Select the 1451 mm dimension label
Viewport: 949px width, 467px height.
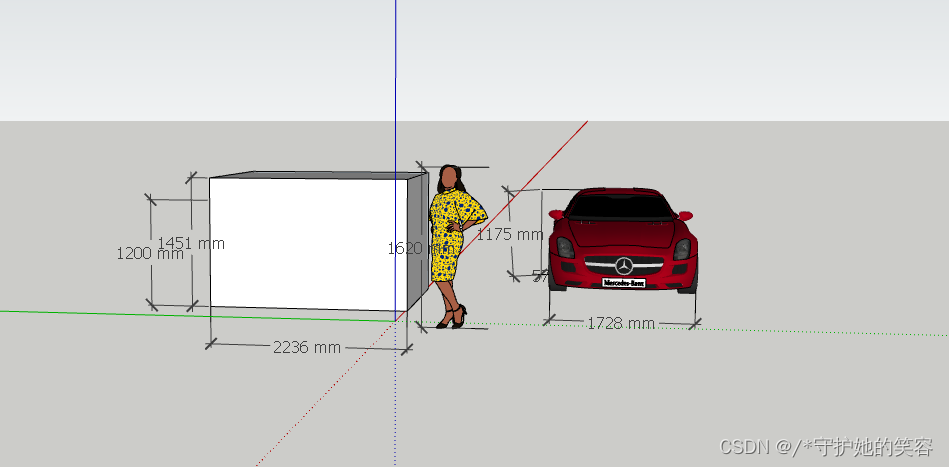click(191, 243)
